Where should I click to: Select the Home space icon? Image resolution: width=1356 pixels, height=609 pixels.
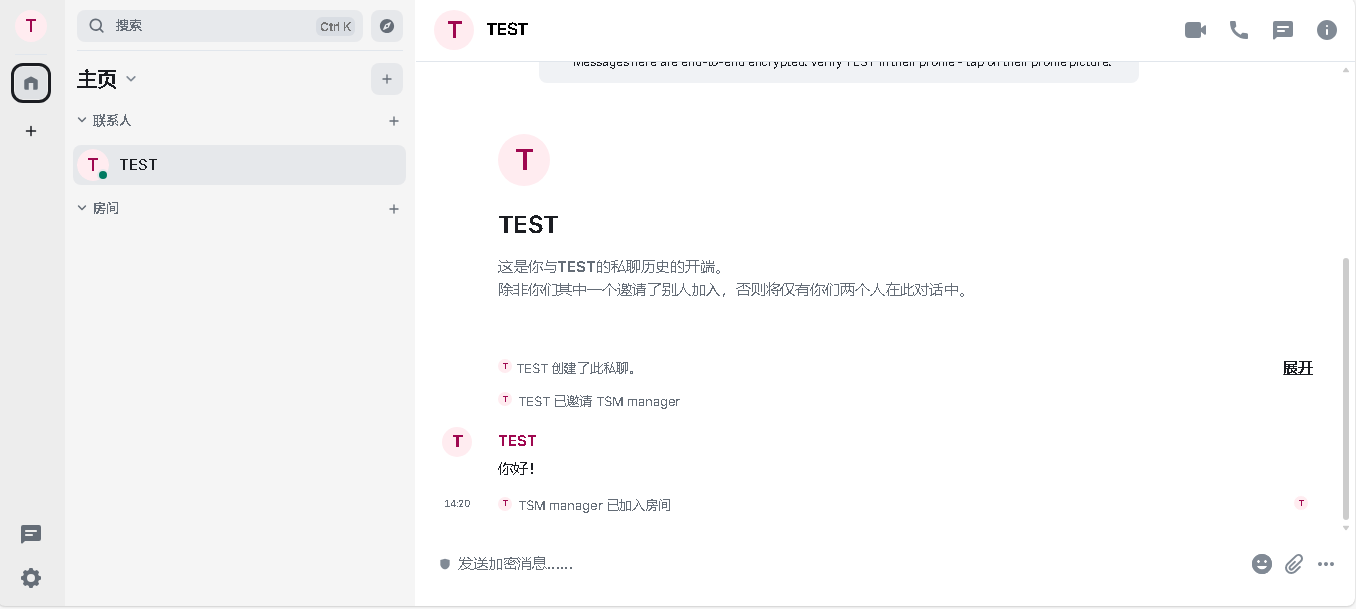click(31, 83)
